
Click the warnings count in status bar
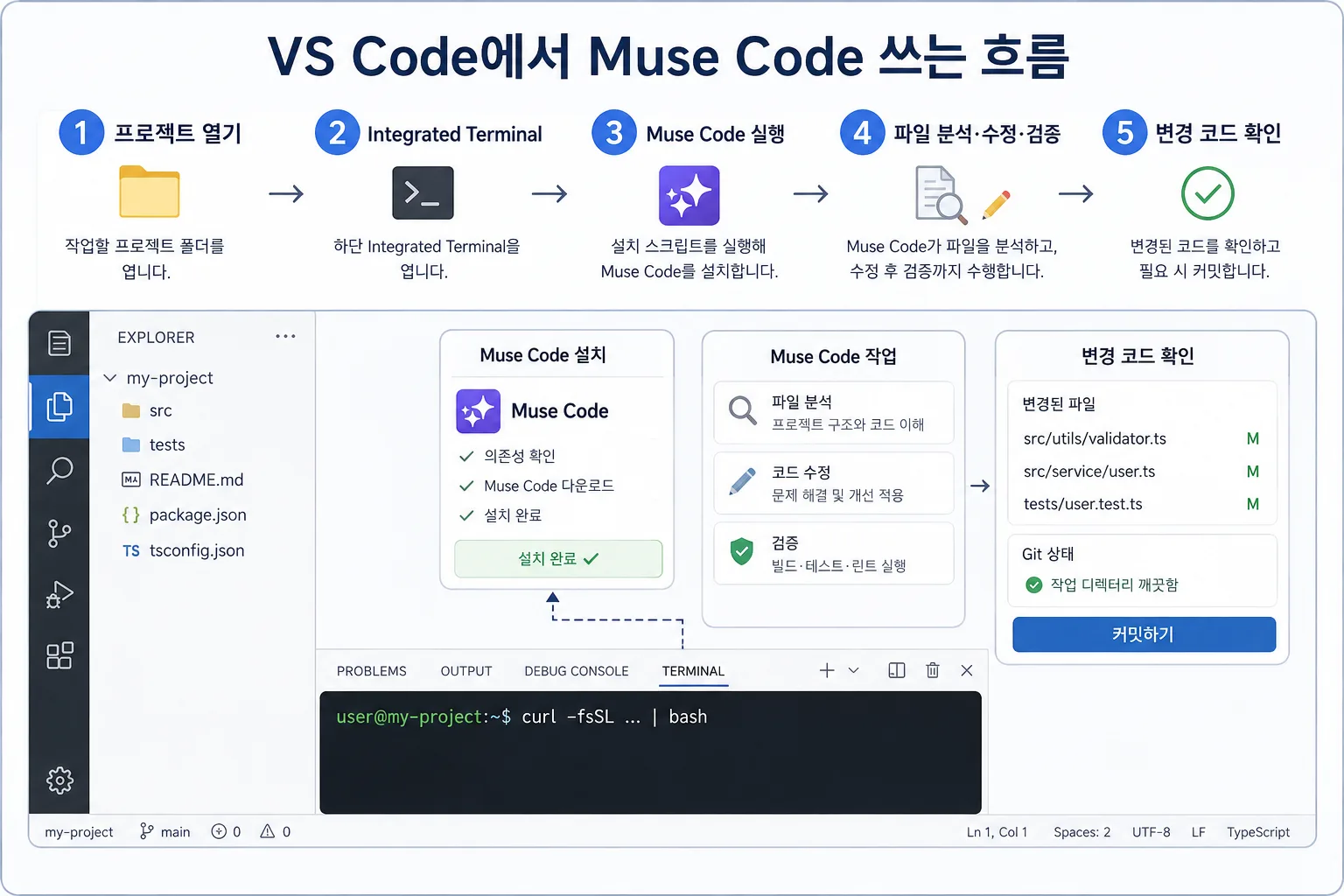tap(275, 832)
